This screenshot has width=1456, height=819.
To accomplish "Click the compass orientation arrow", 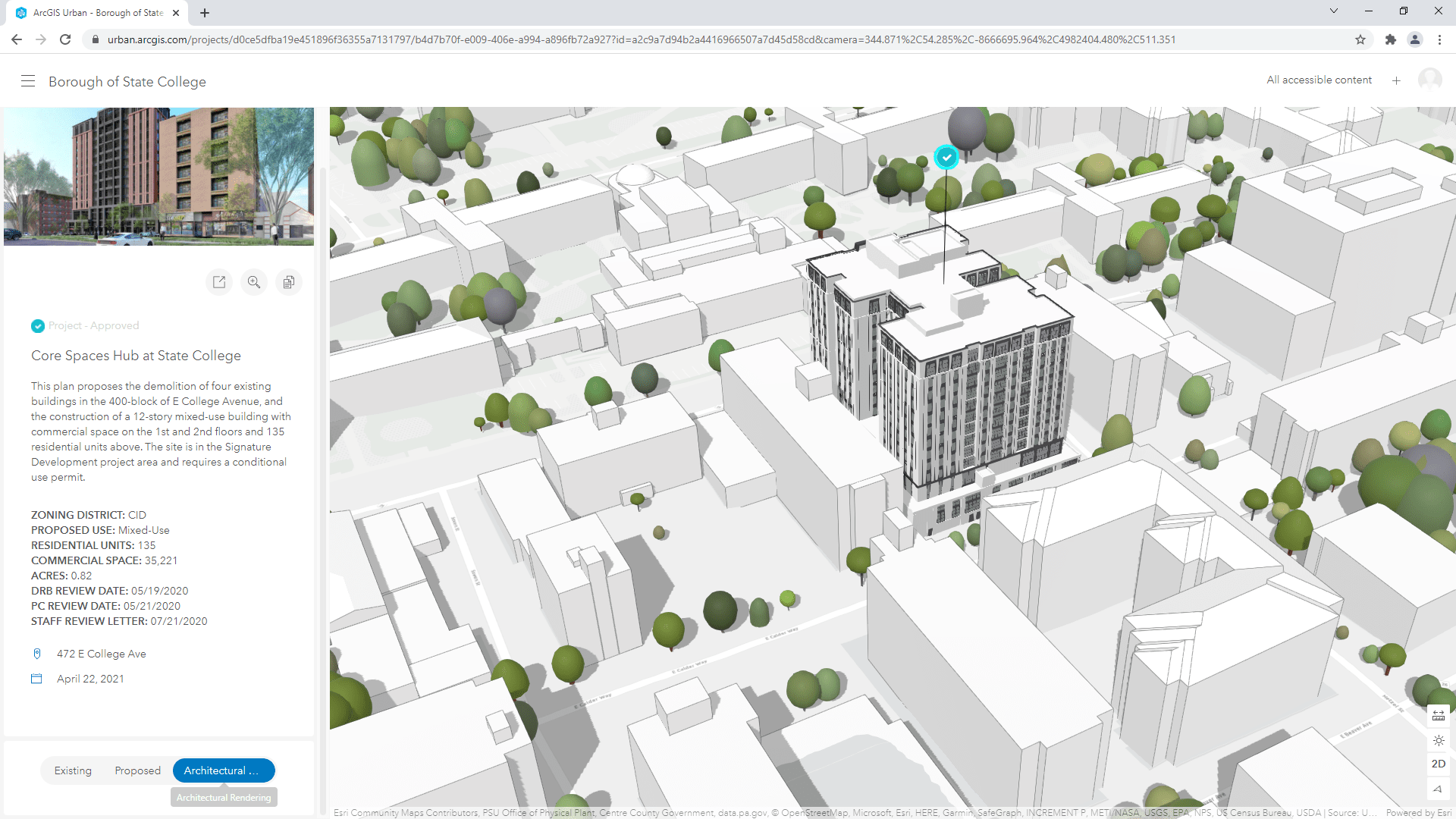I will [x=1439, y=789].
